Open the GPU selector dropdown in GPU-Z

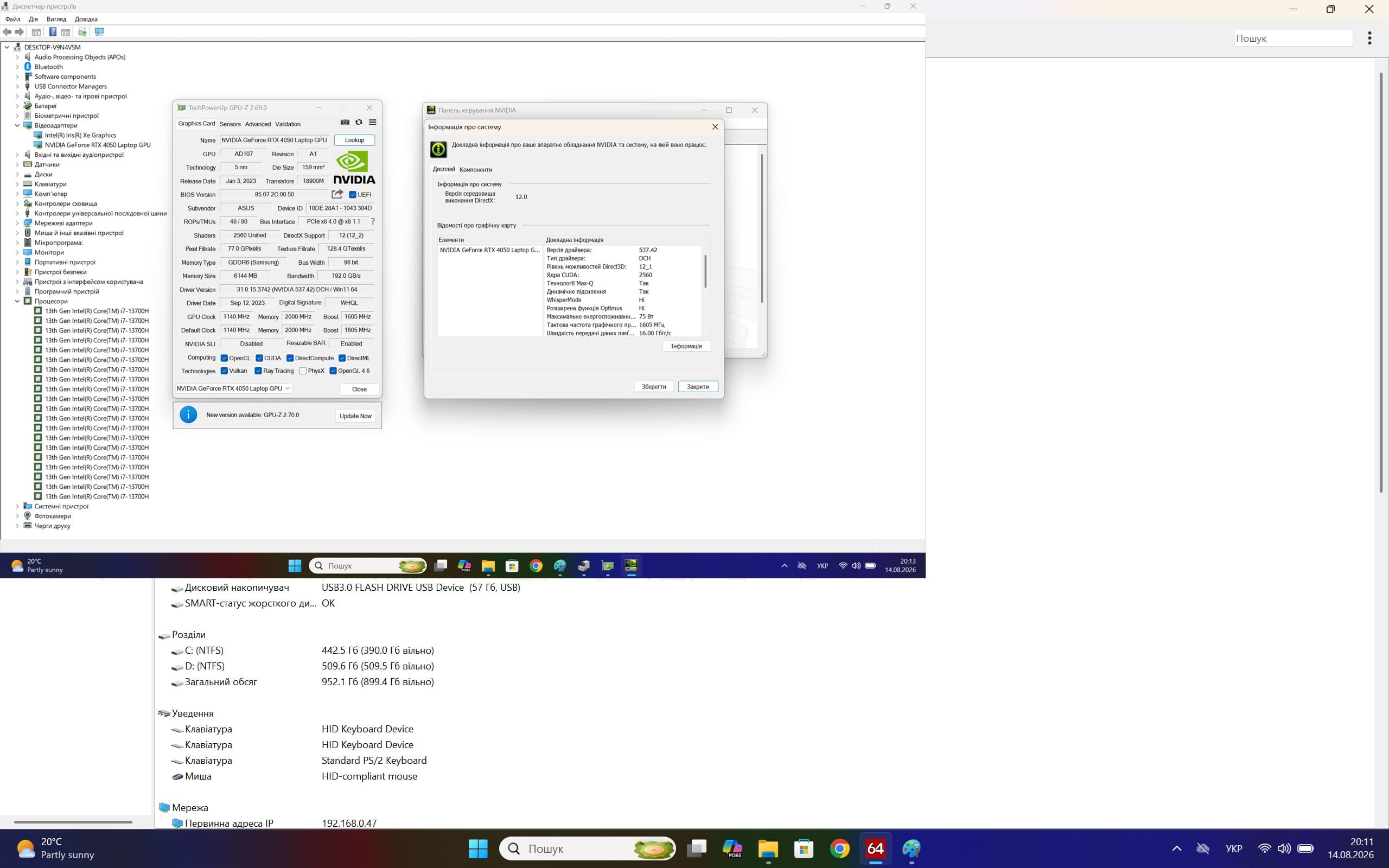pos(234,388)
